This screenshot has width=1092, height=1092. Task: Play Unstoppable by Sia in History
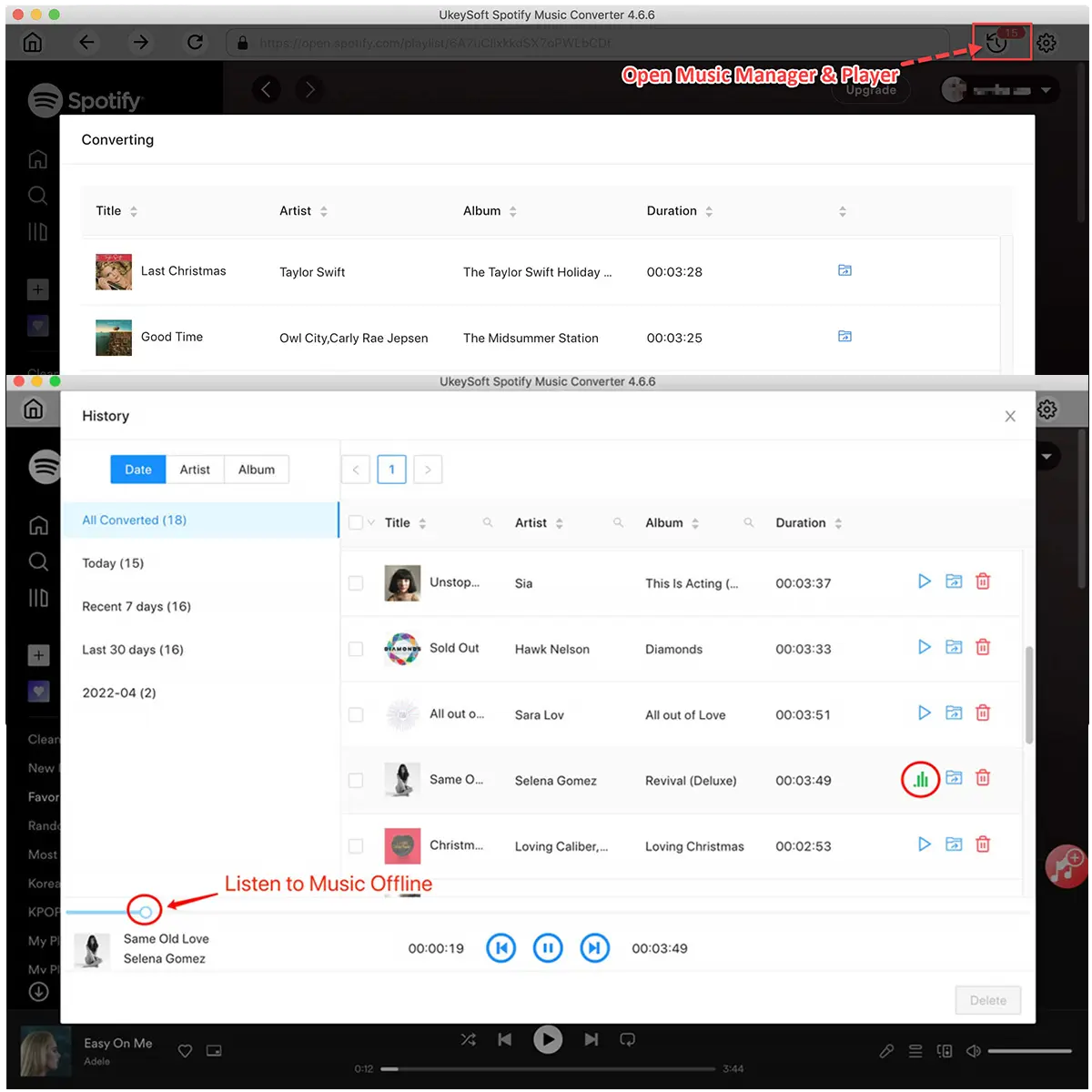(925, 581)
